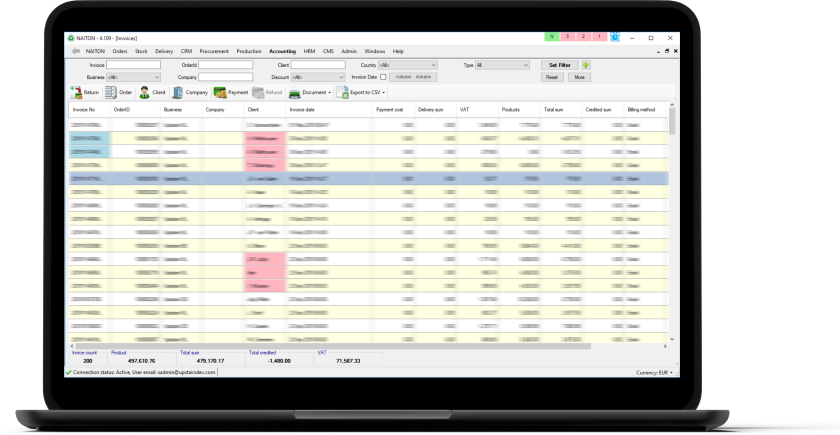Click the Invoice input field
The image size is (840, 435).
tap(133, 65)
